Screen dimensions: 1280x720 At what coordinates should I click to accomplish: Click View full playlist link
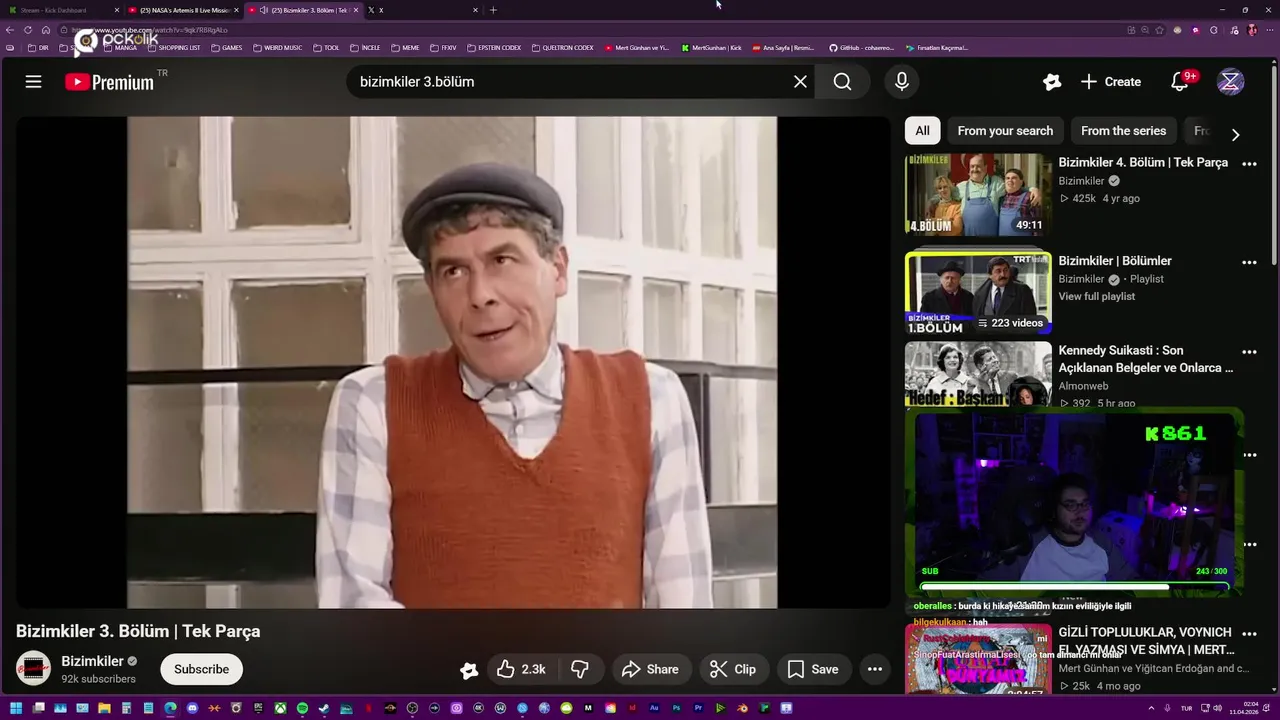tap(1097, 296)
